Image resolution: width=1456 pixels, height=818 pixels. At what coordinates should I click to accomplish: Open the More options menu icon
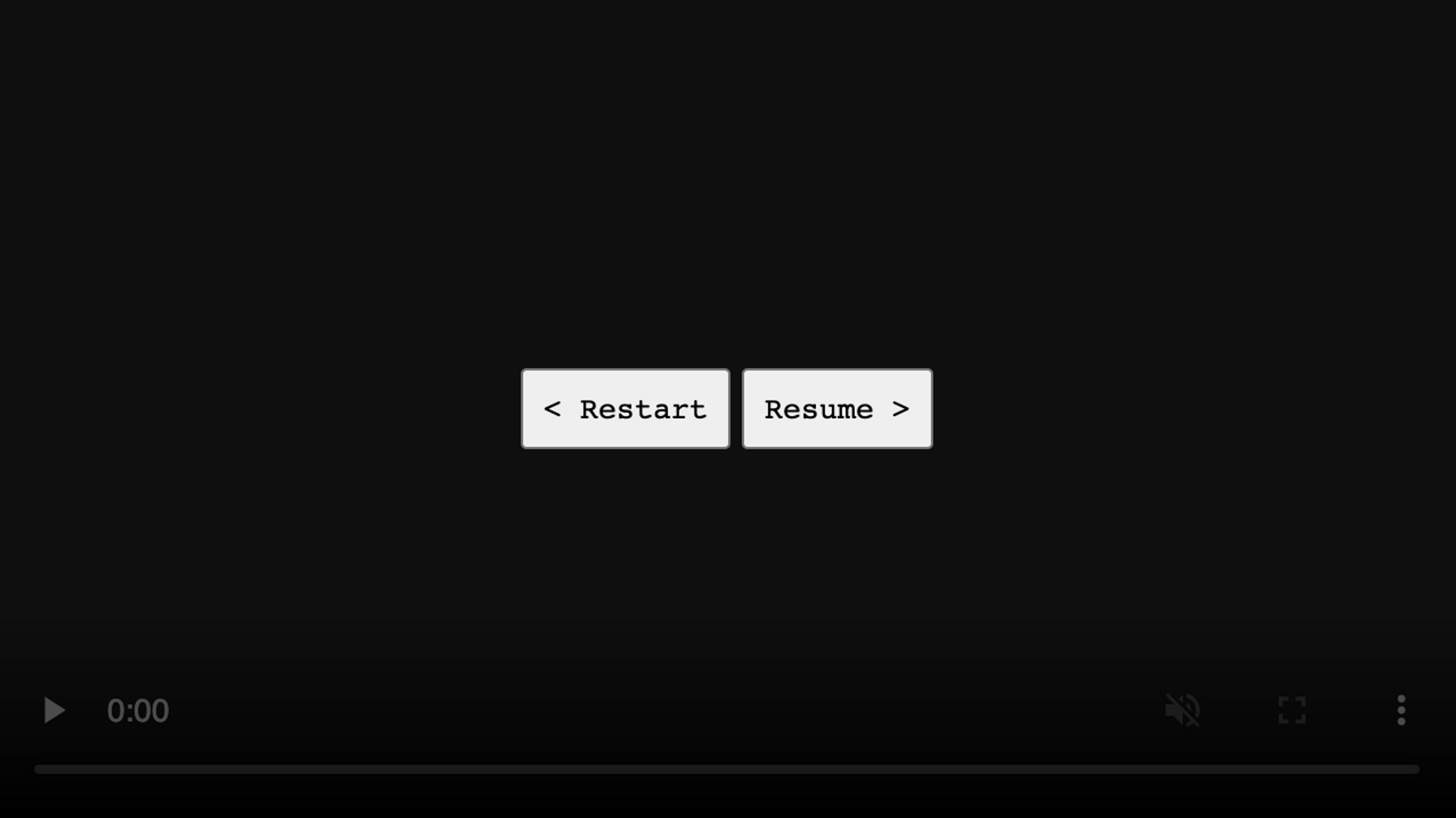1401,710
